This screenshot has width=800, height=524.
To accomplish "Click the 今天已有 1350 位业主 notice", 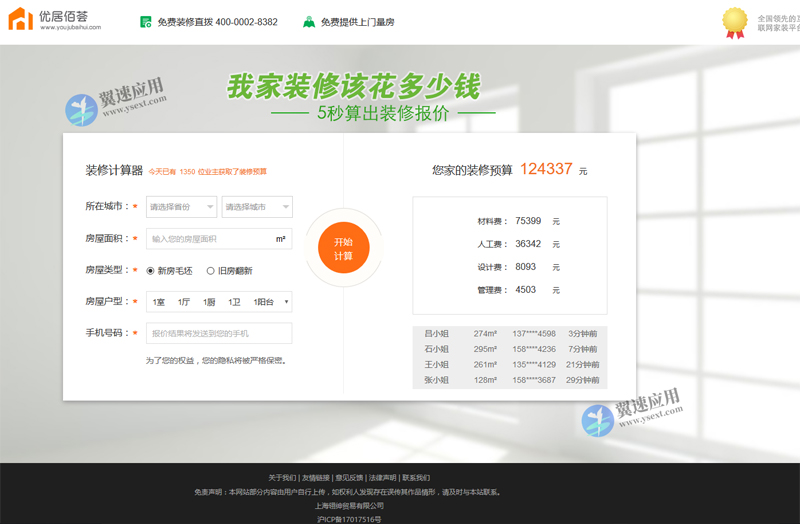I will [208, 172].
